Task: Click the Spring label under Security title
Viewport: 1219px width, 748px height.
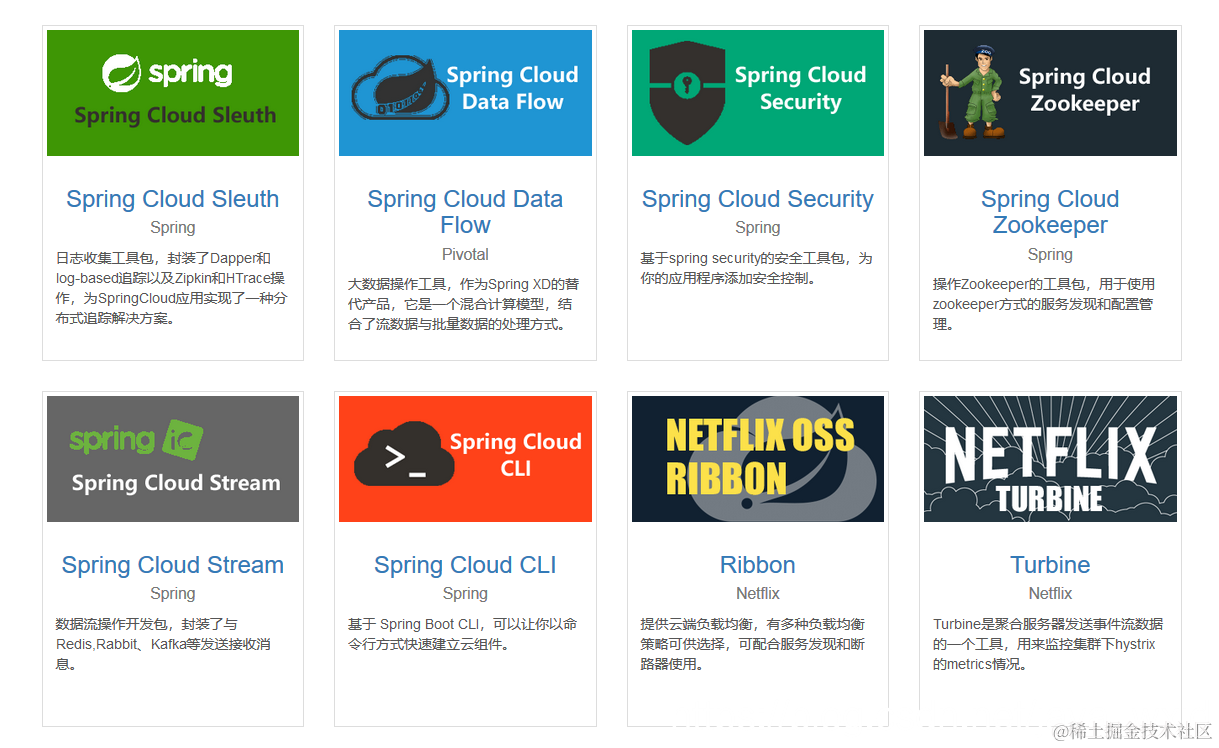Action: 758,228
